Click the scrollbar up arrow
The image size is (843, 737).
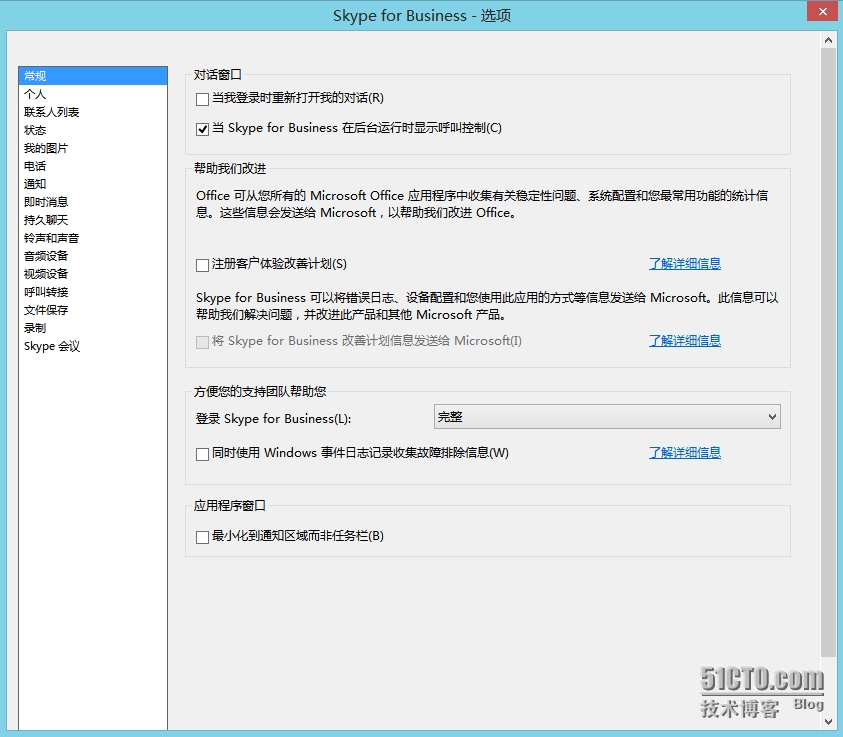(x=828, y=40)
